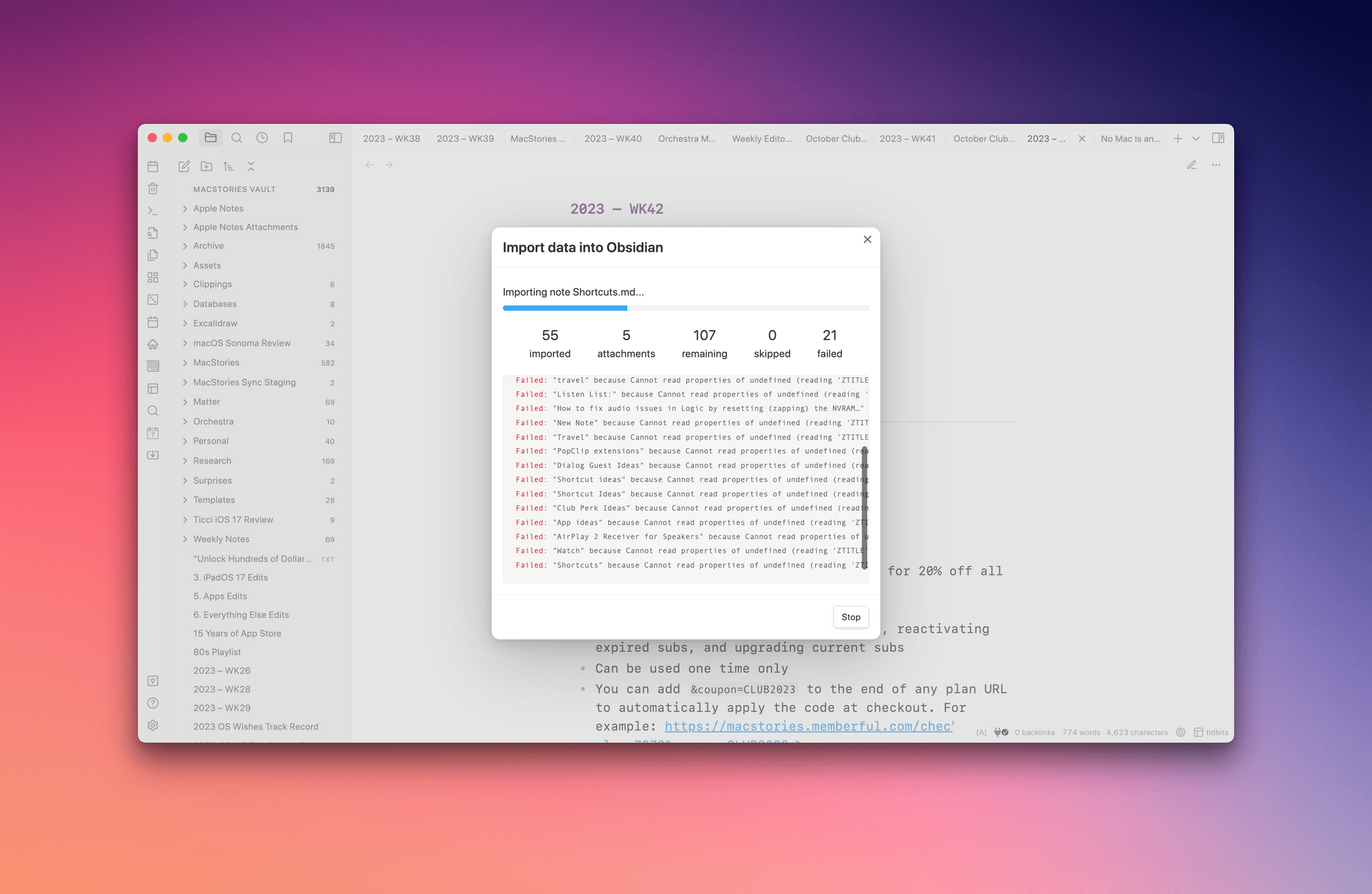Click the edit icon in top right note area
Image resolution: width=1372 pixels, height=894 pixels.
[x=1191, y=164]
